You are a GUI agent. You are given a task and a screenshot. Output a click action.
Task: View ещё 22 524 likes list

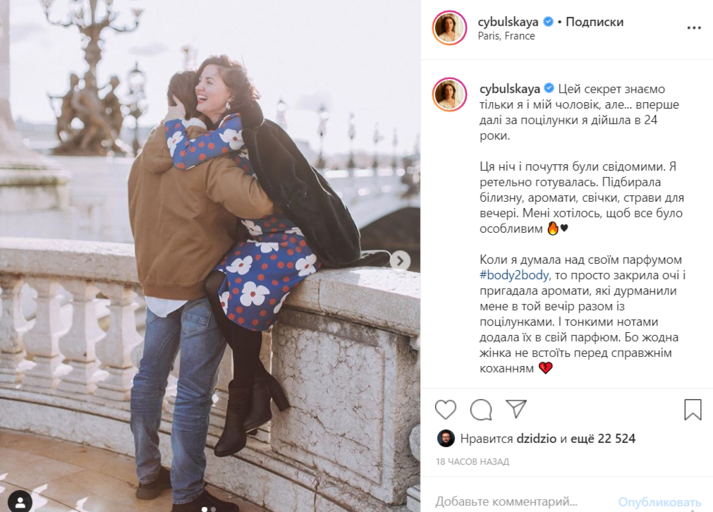click(603, 438)
